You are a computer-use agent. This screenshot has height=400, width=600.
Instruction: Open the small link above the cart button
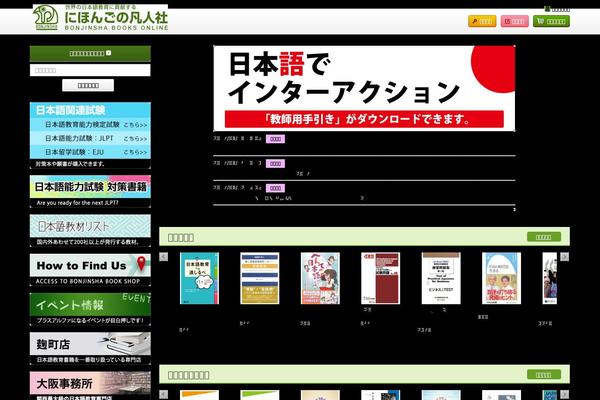click(x=557, y=9)
